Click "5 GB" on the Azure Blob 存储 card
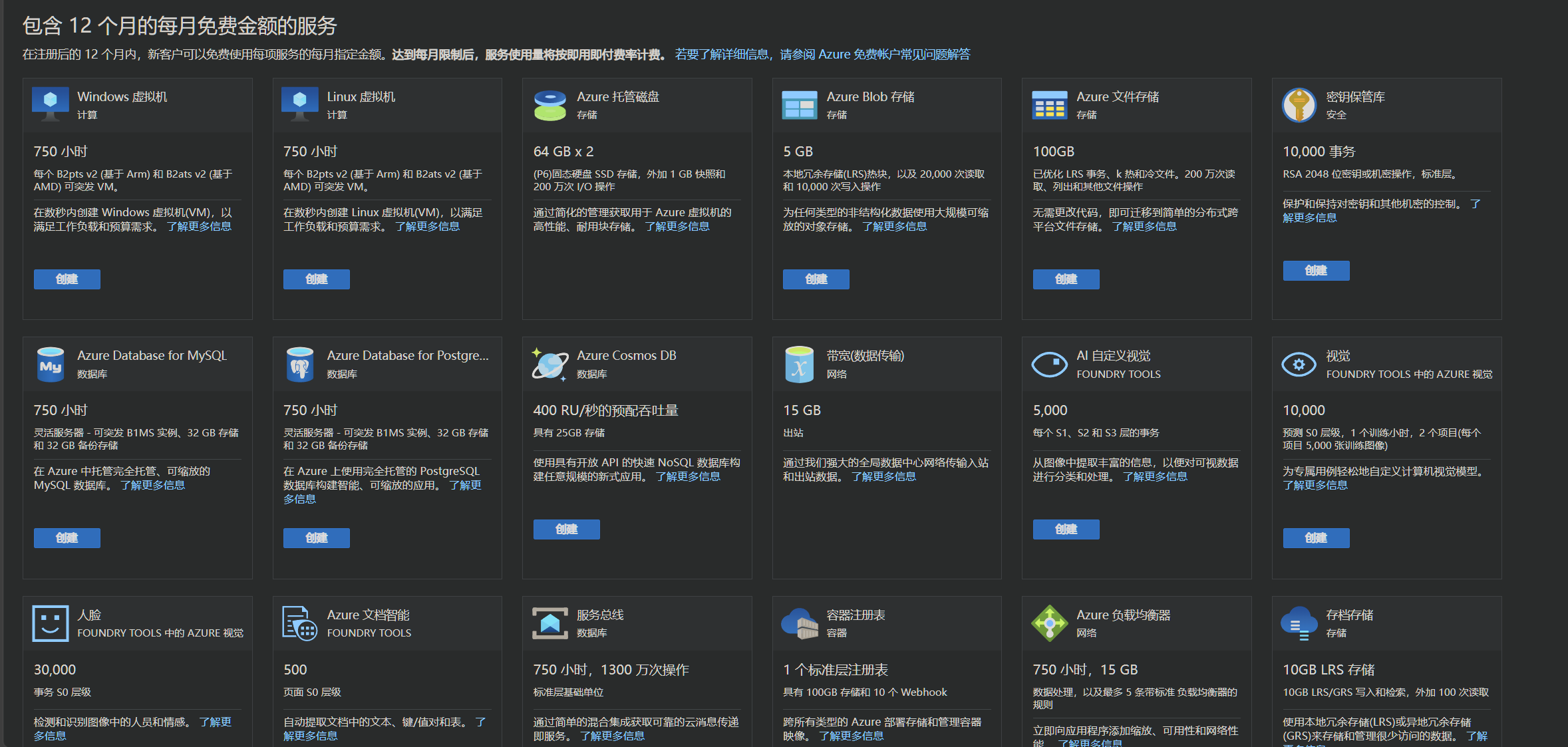The height and width of the screenshot is (747, 1568). pyautogui.click(x=798, y=152)
